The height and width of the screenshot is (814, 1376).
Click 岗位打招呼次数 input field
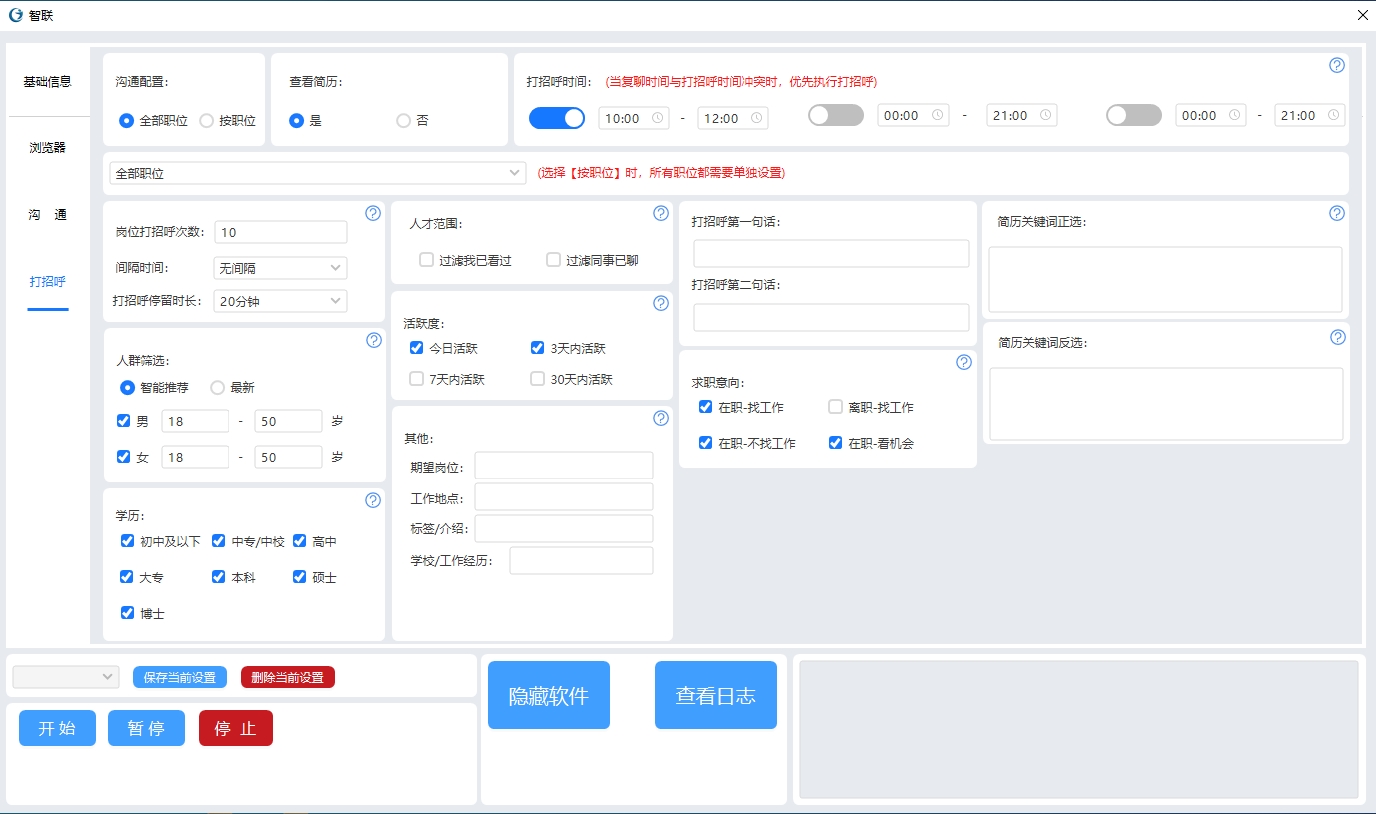(280, 232)
